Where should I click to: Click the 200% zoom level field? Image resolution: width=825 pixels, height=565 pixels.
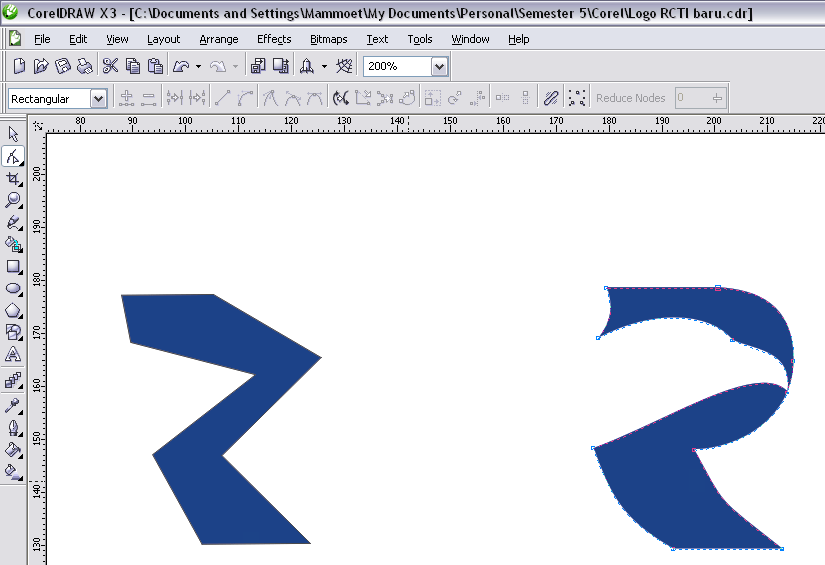pos(398,66)
